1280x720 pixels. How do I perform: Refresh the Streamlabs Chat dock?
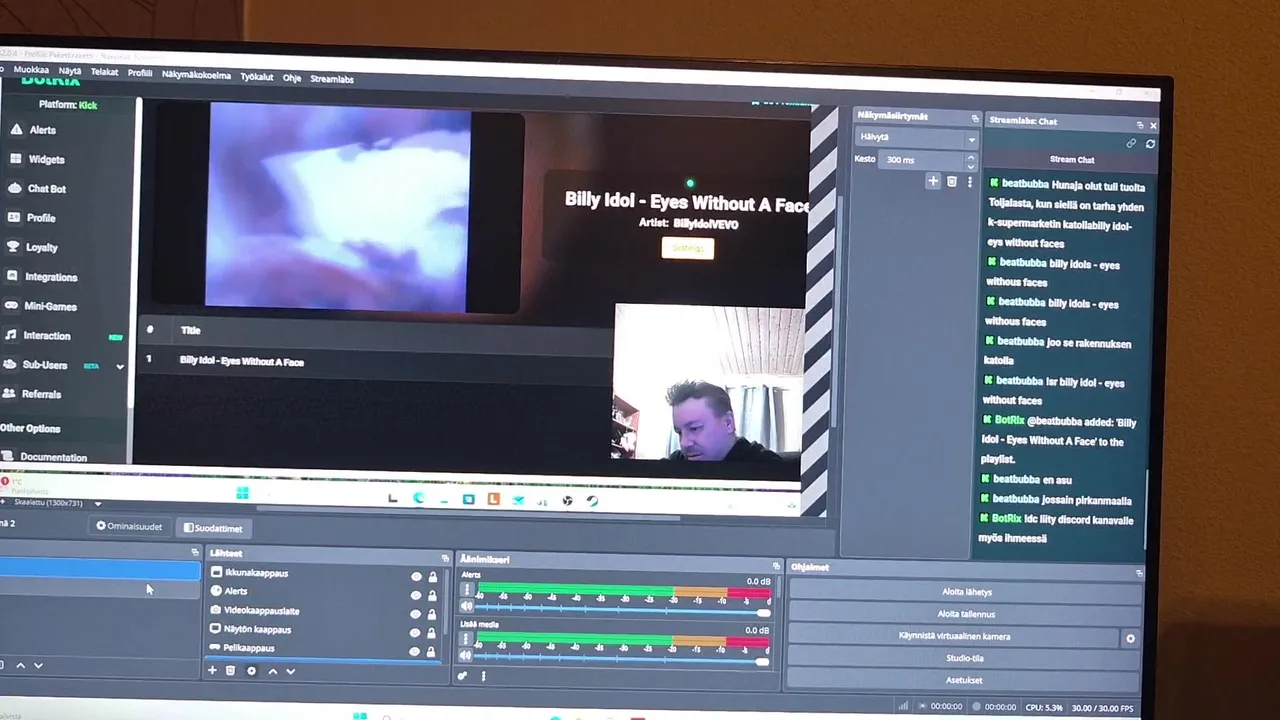coord(1150,144)
